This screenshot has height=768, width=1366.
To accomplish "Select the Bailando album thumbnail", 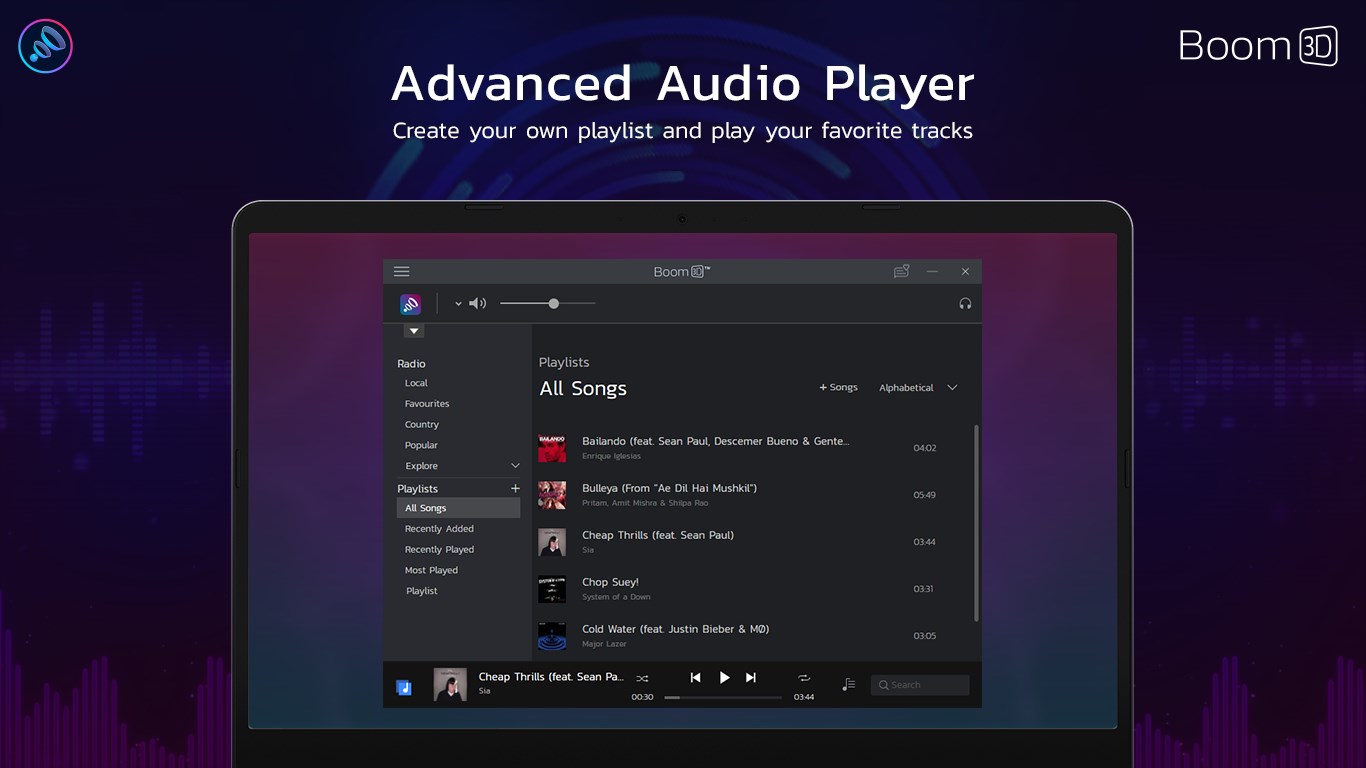I will coord(552,448).
